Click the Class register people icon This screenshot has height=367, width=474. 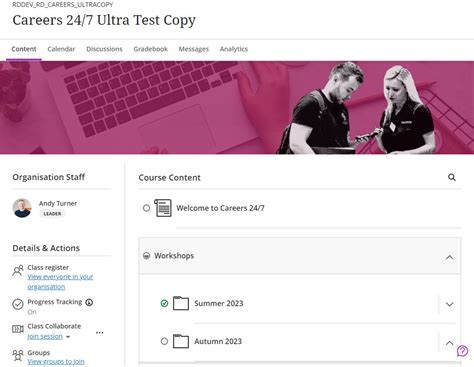[18, 270]
